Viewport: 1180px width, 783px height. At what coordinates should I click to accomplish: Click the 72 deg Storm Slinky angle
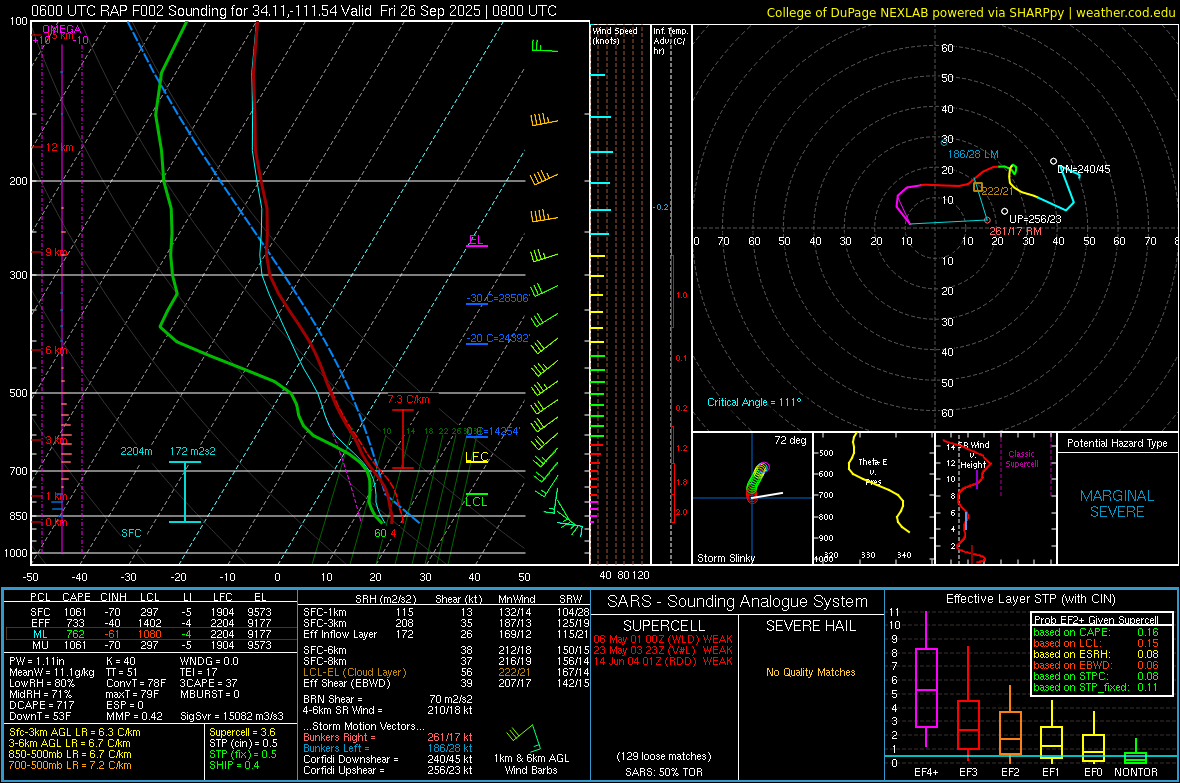click(x=790, y=440)
